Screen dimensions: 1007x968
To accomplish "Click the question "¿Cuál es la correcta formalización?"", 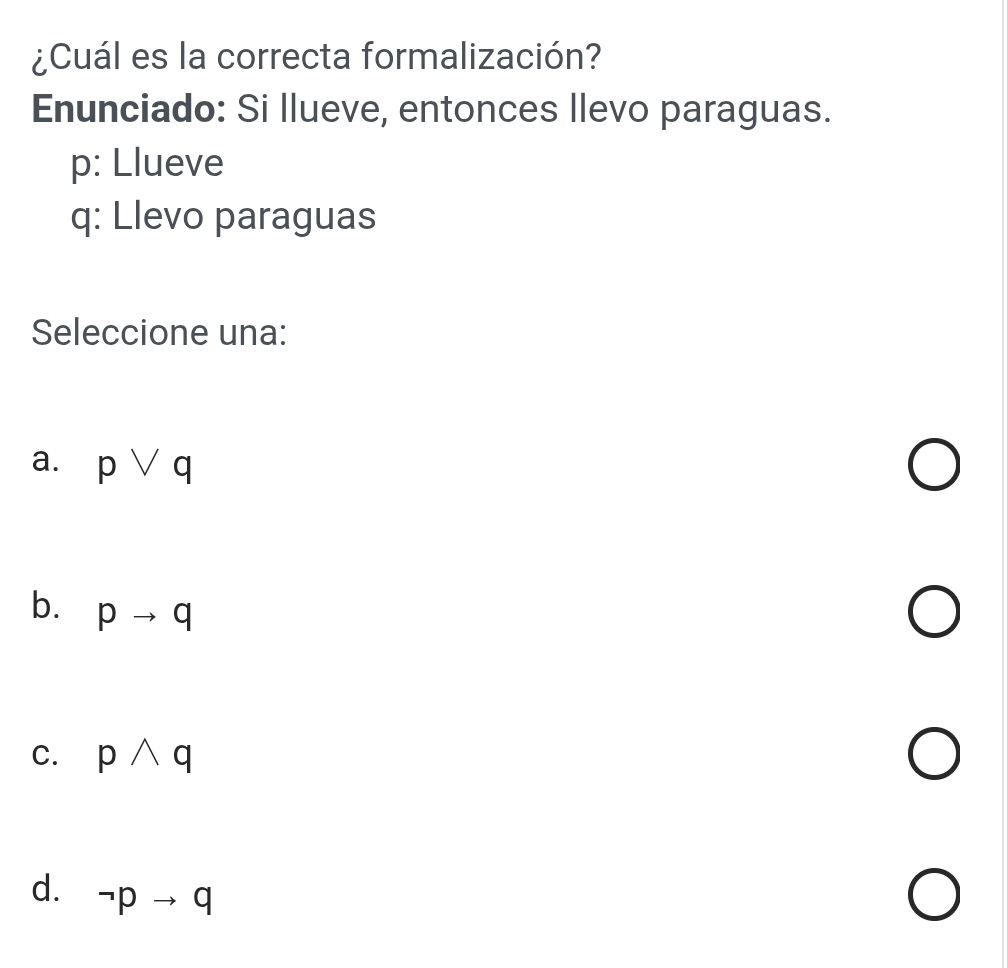I will 317,56.
